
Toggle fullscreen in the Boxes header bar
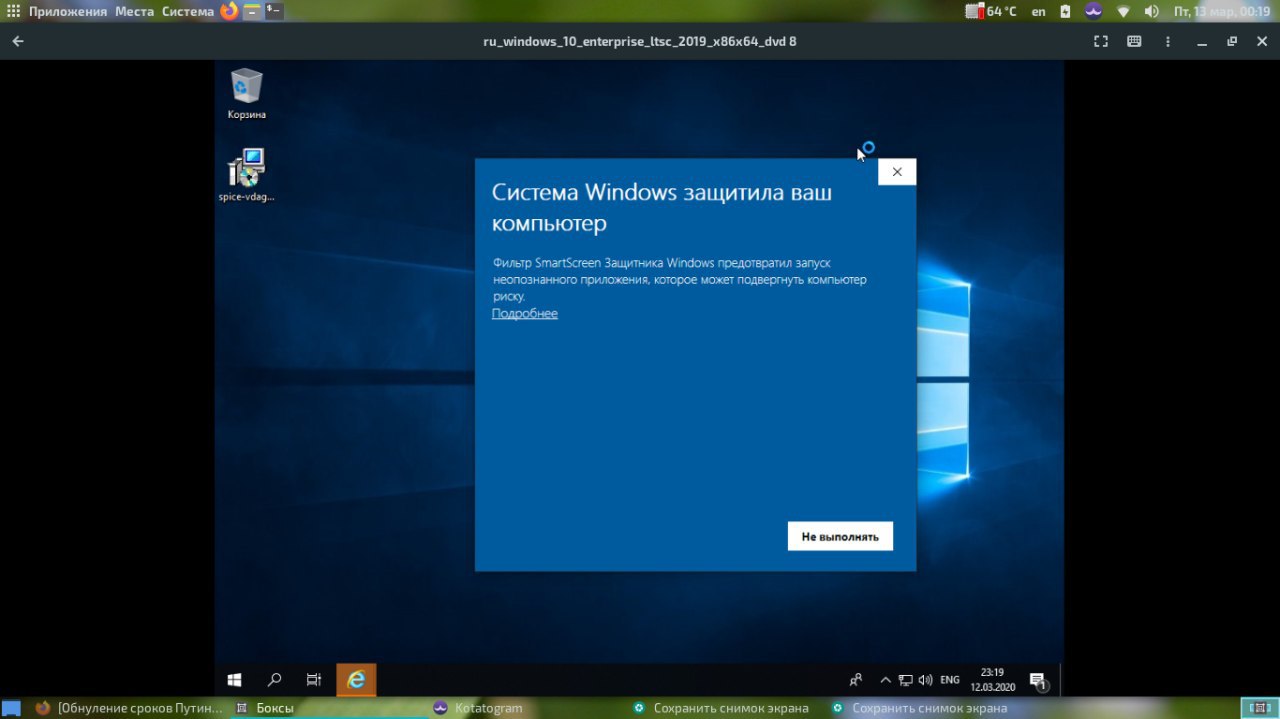click(x=1101, y=42)
